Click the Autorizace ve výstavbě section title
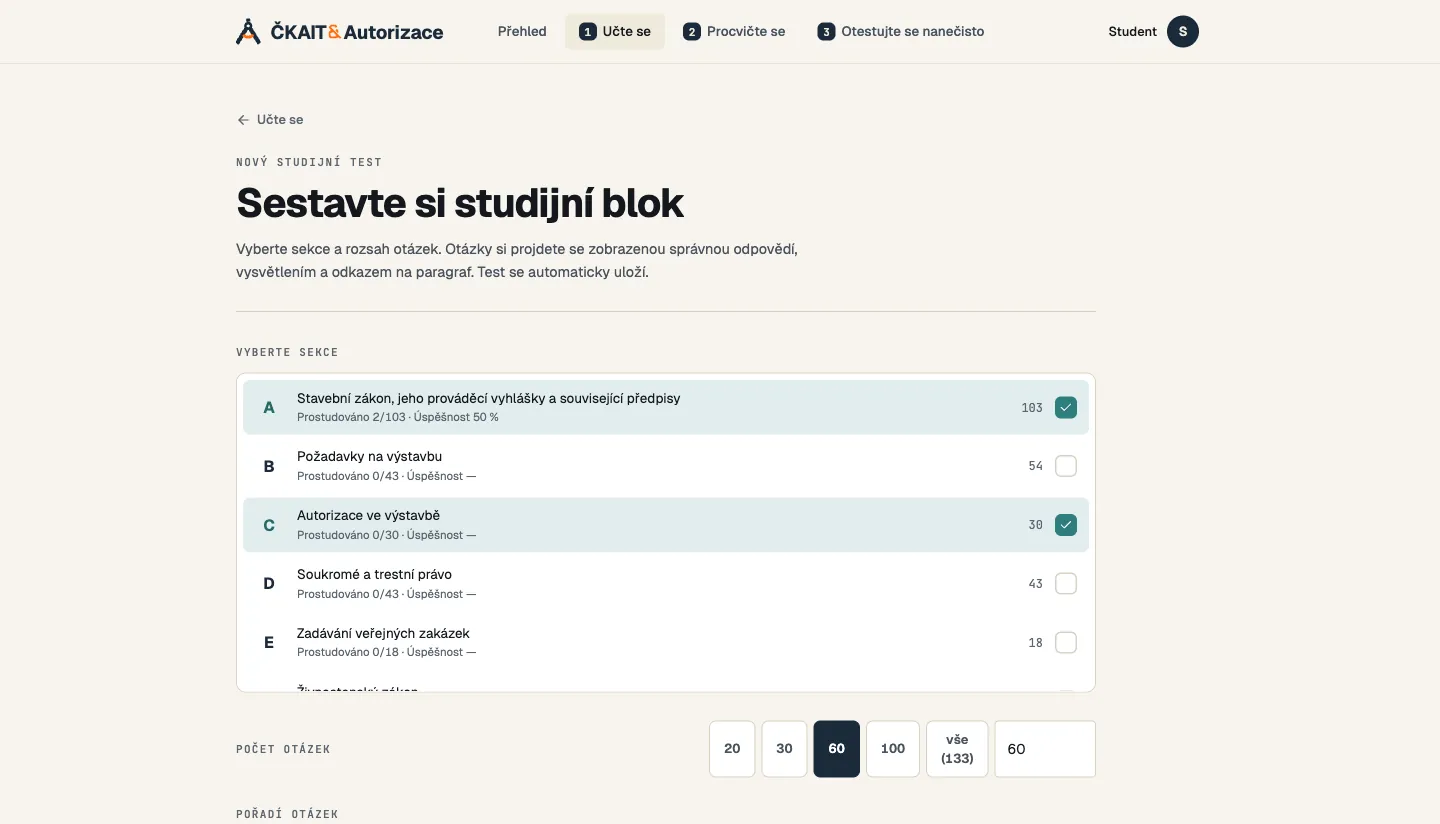This screenshot has width=1440, height=824. coord(368,516)
